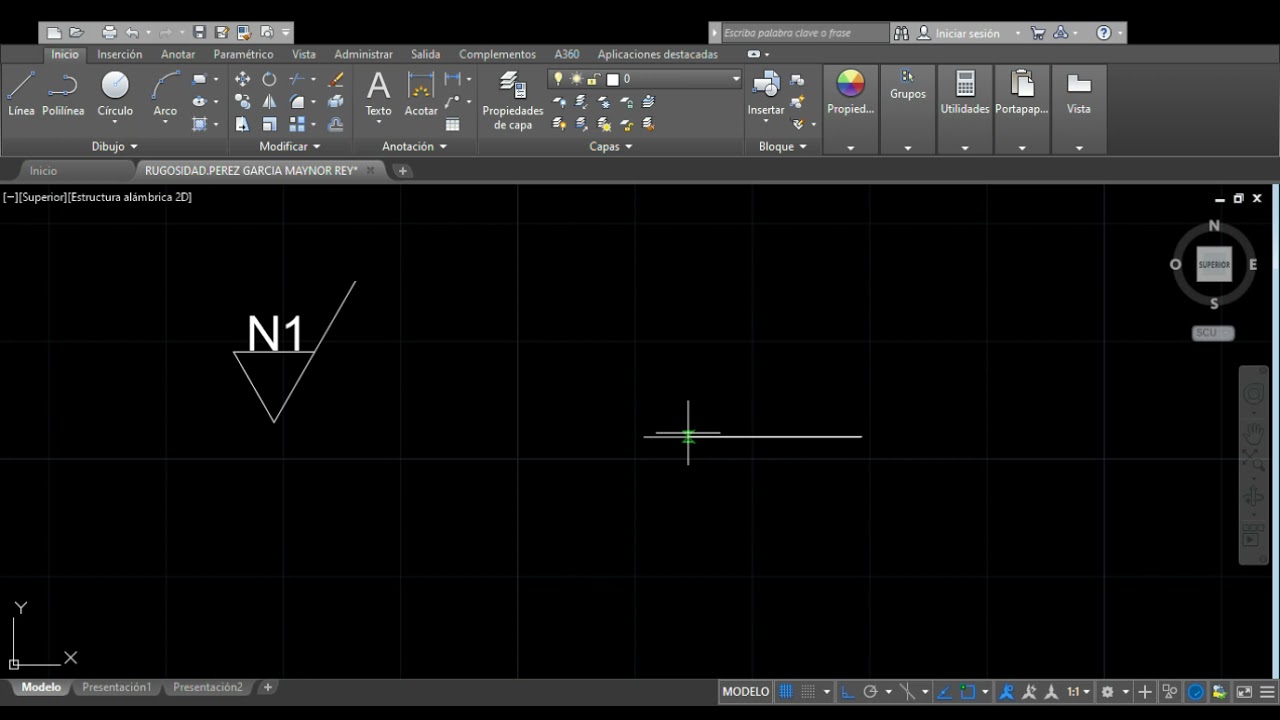Toggle polar tracking in status bar

pos(870,691)
